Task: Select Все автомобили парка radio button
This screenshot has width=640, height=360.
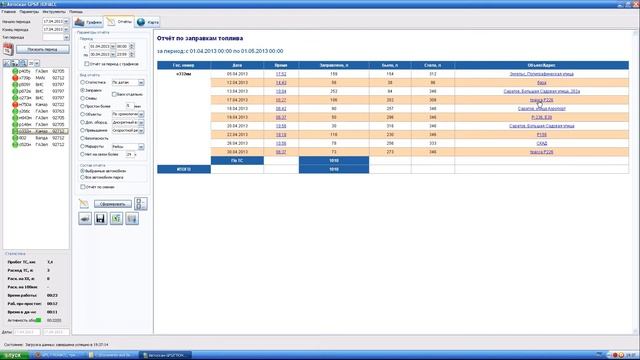Action: click(82, 178)
